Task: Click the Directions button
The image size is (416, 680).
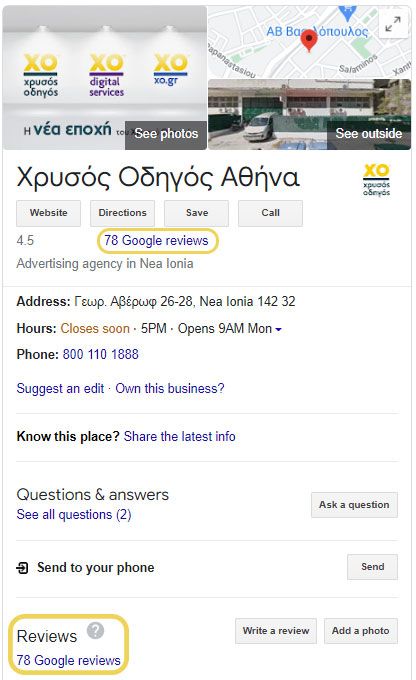Action: 122,213
